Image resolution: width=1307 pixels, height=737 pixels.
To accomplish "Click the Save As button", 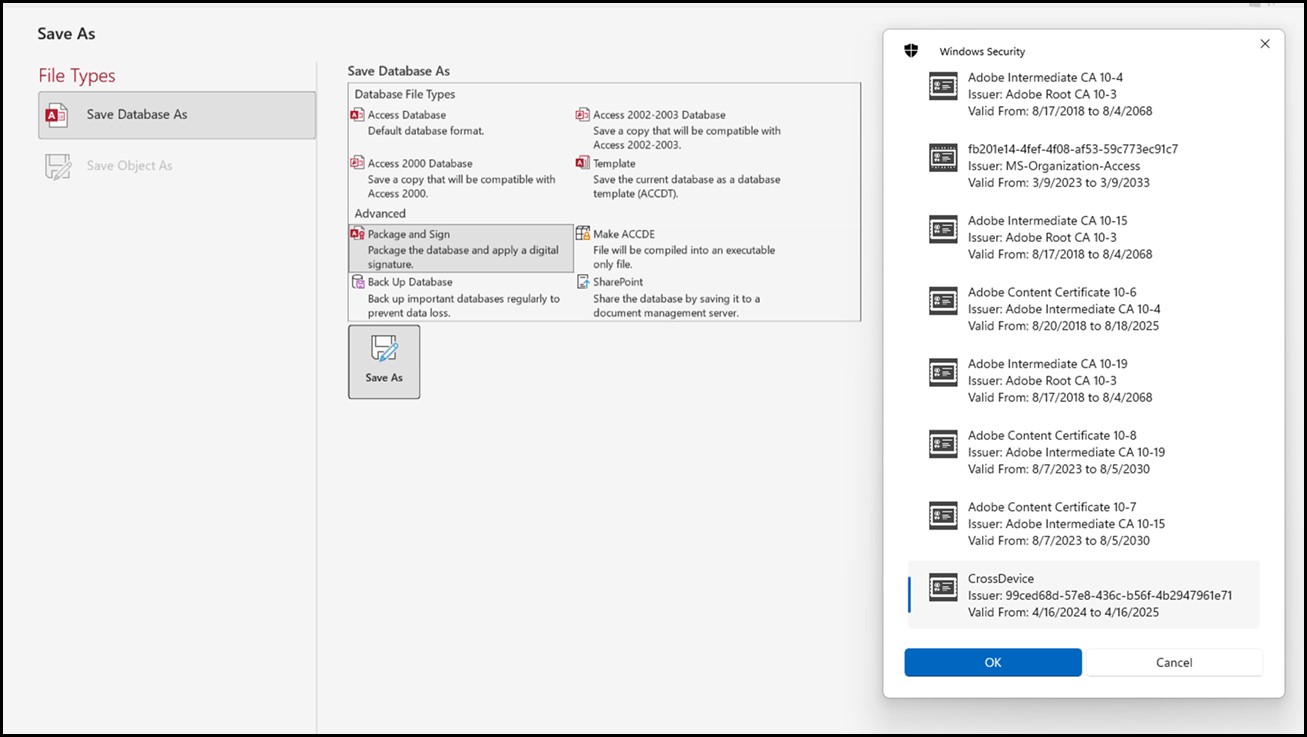I will click(x=384, y=361).
